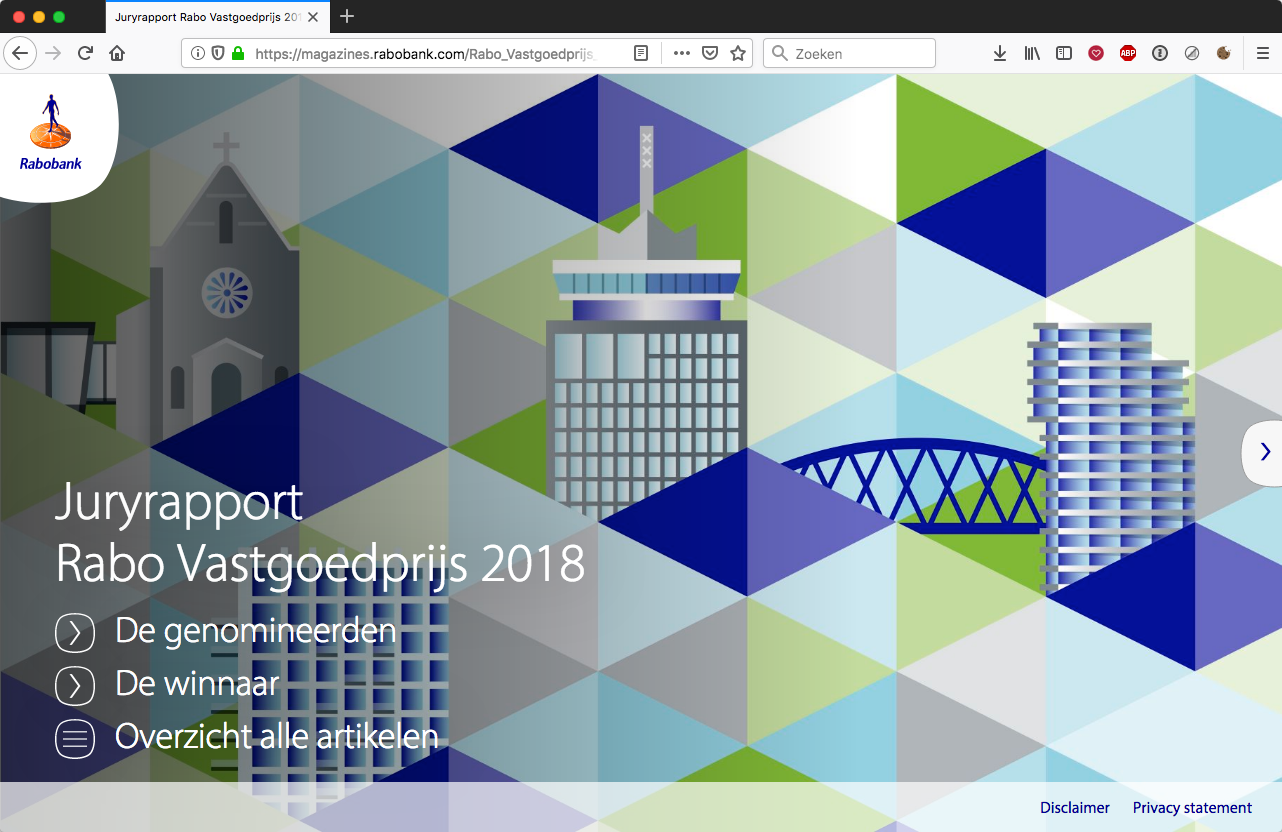Open the Library bookshelf icon
Image resolution: width=1282 pixels, height=832 pixels.
pyautogui.click(x=1032, y=54)
